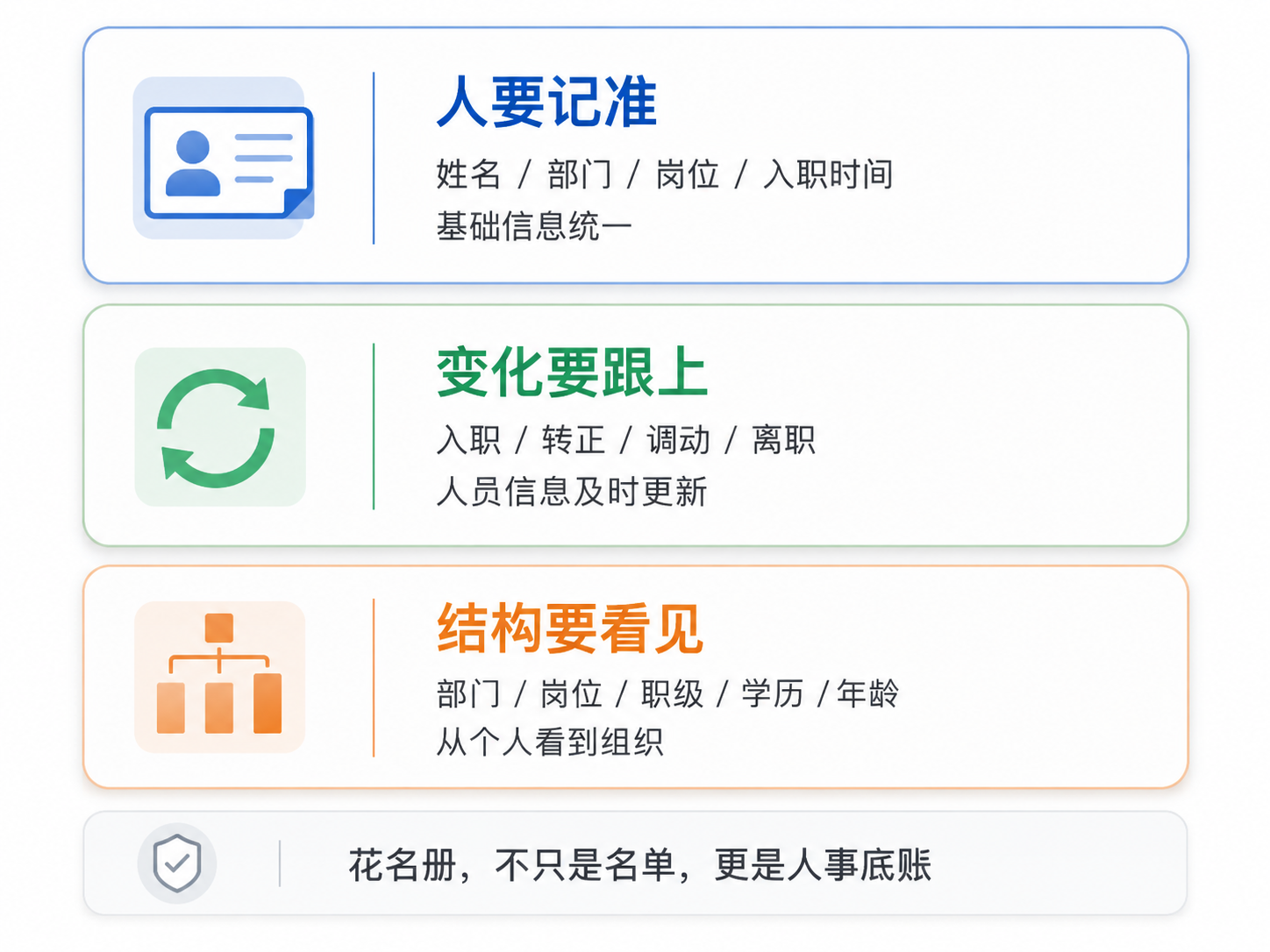Click 入职 / 转正 / 调动 / 离职 text
The image size is (1270, 952).
coord(626,439)
